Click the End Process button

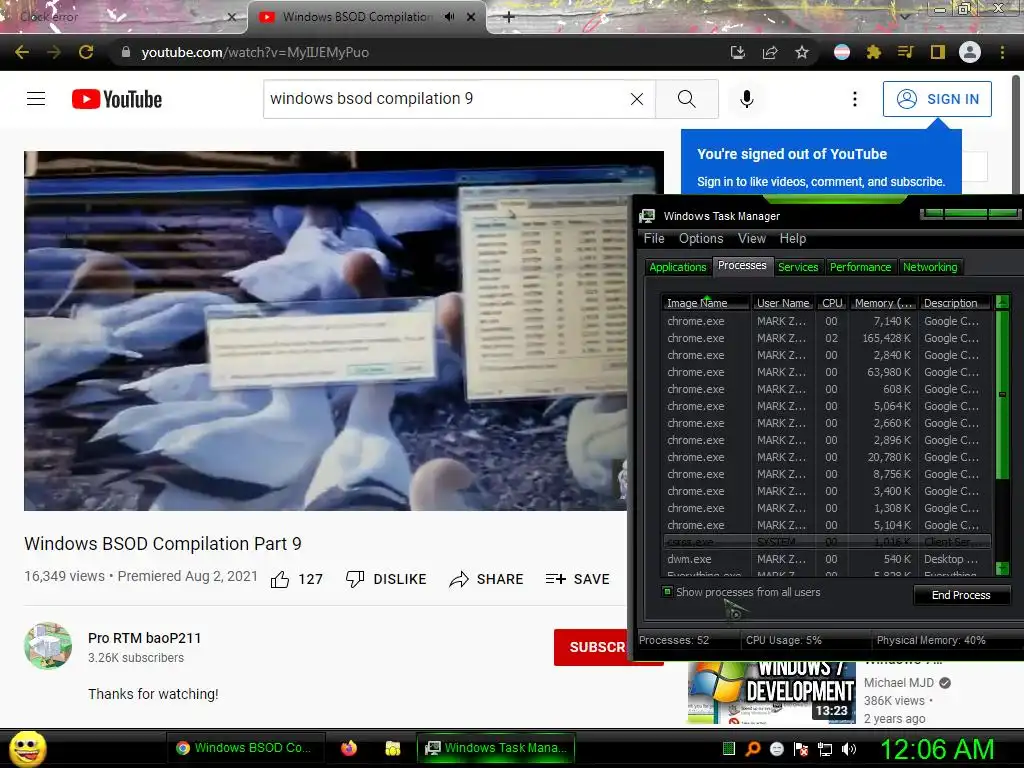(961, 595)
